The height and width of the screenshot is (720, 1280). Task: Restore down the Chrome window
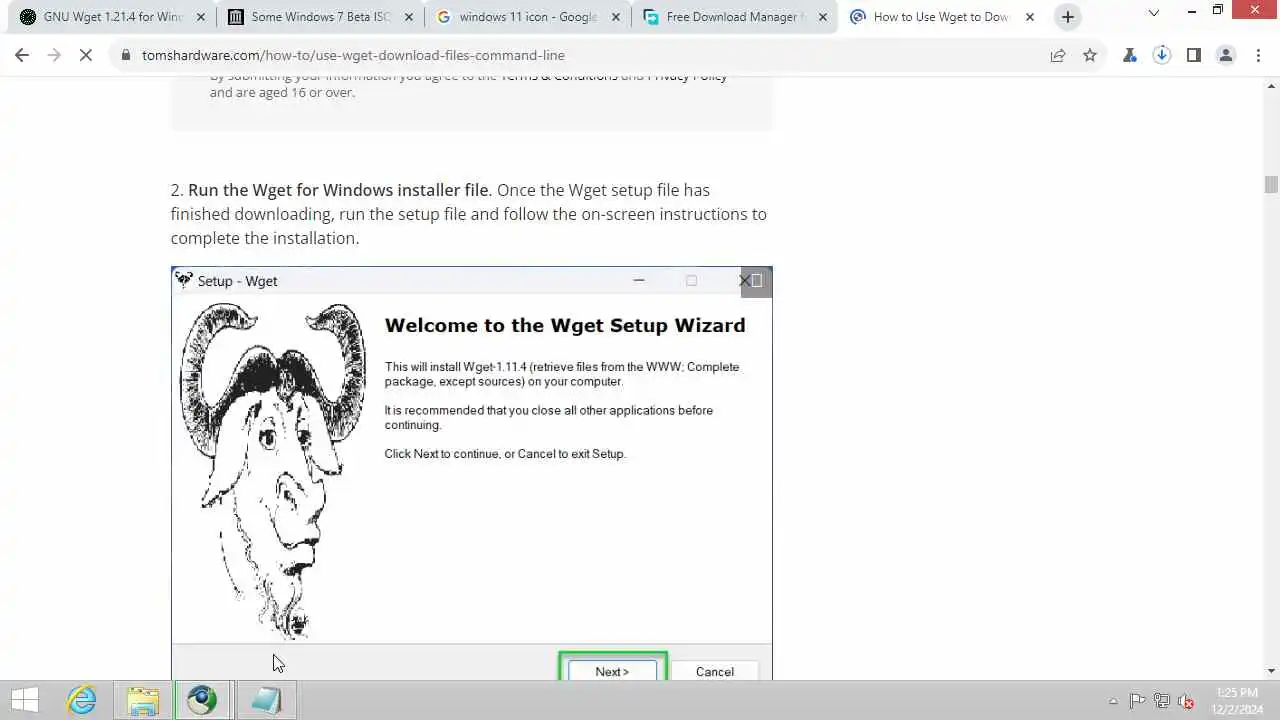pos(1218,10)
